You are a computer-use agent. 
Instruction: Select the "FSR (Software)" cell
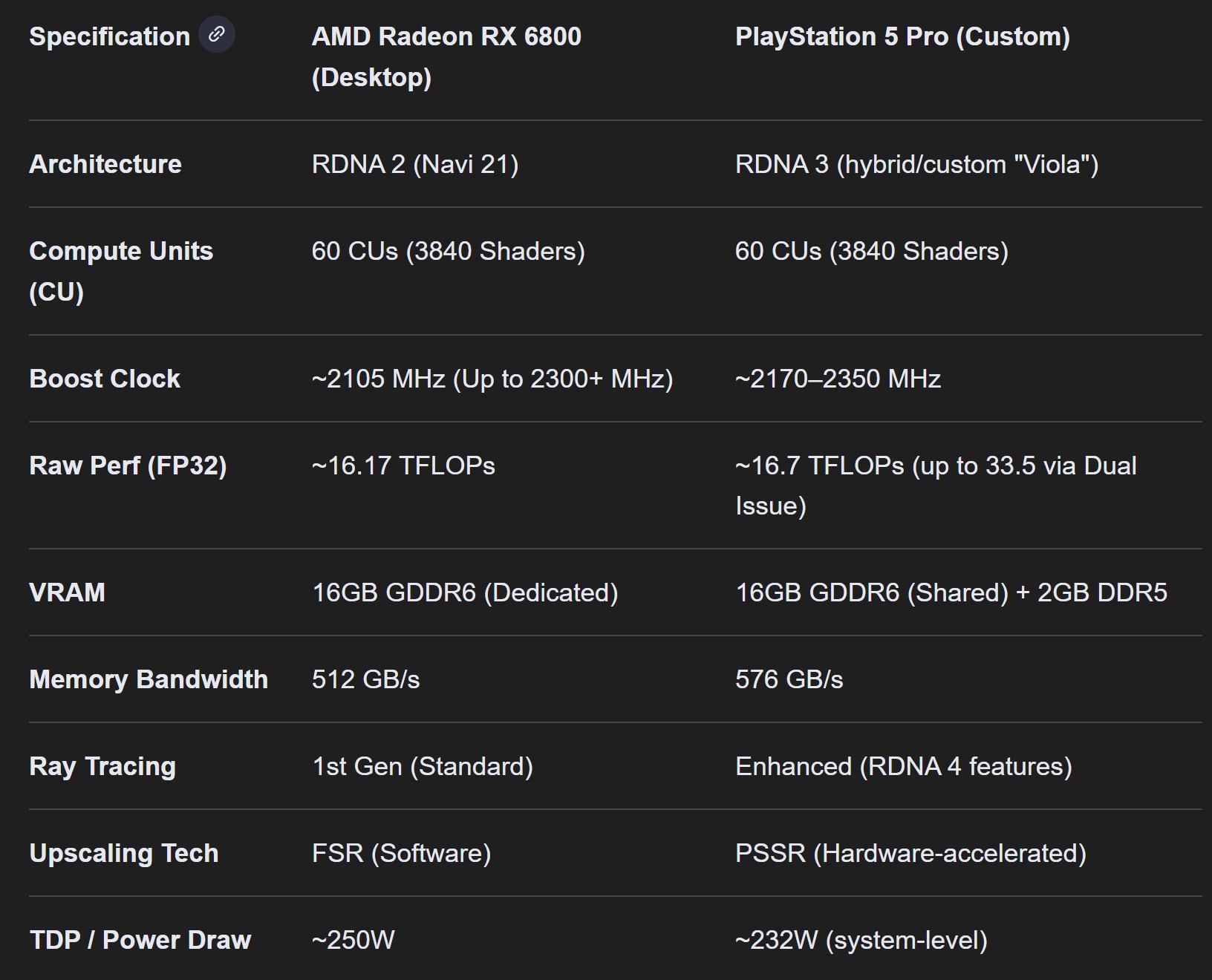pos(402,853)
